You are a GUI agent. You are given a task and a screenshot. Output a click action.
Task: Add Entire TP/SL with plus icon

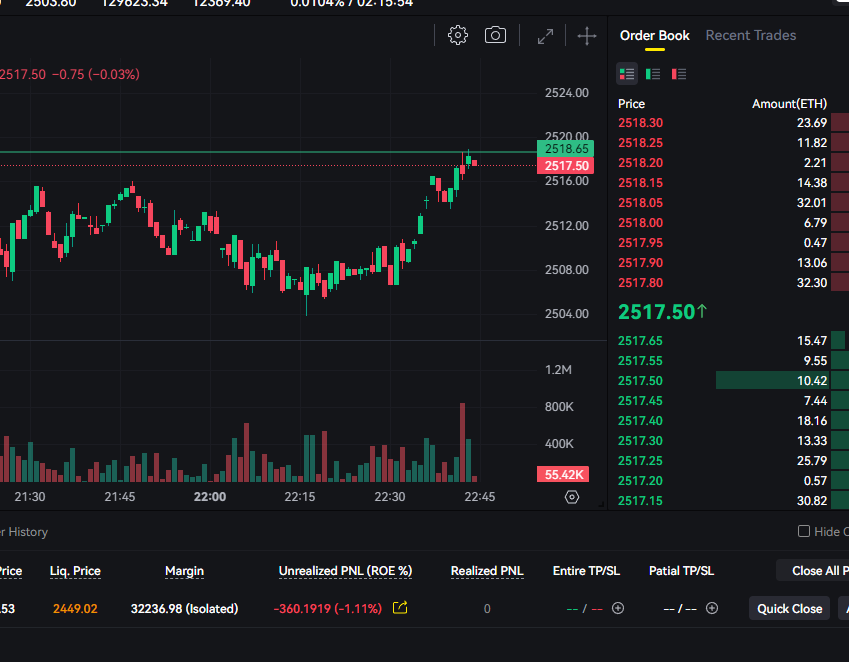click(x=618, y=608)
